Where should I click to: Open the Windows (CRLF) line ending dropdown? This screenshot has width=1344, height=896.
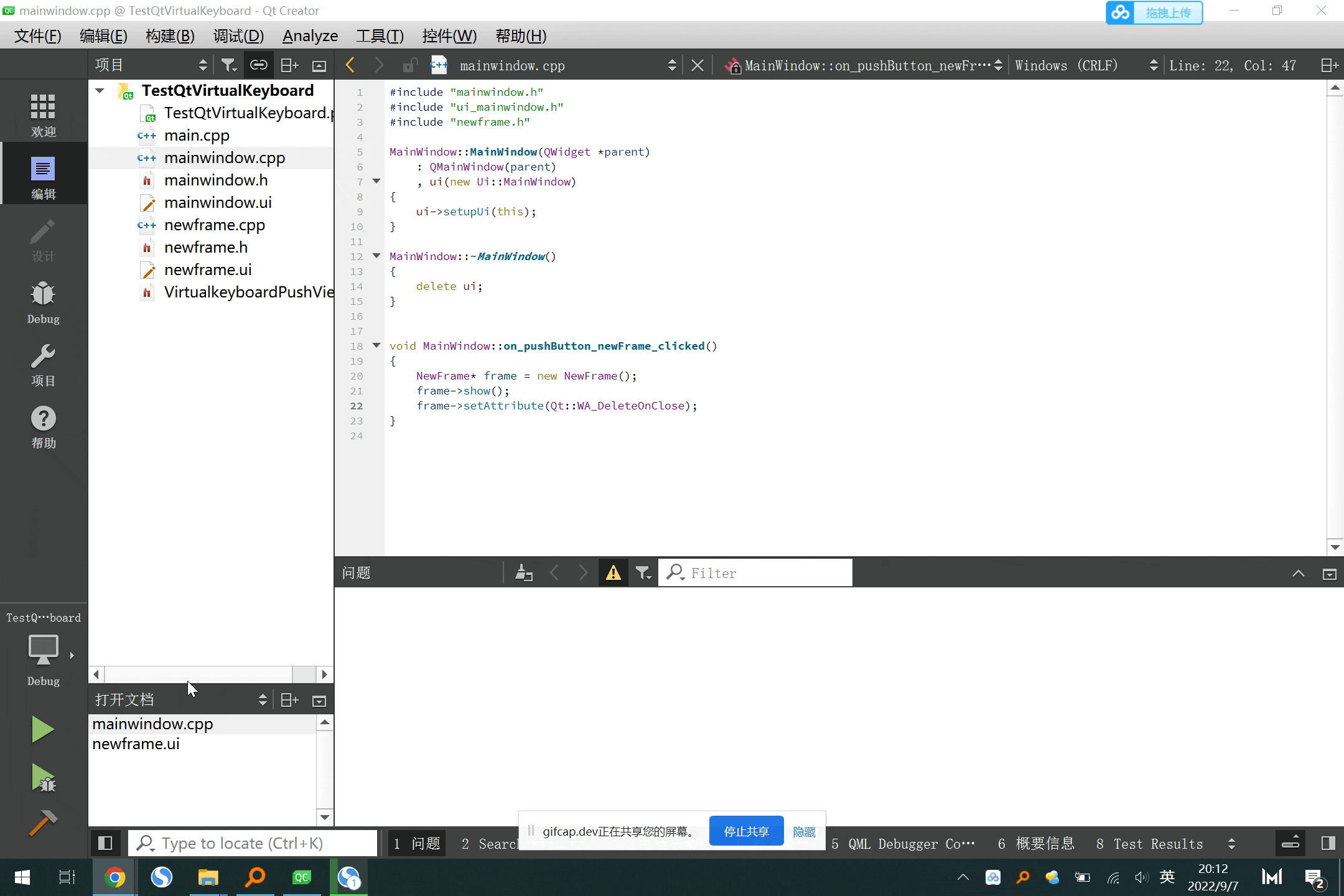(x=1085, y=65)
